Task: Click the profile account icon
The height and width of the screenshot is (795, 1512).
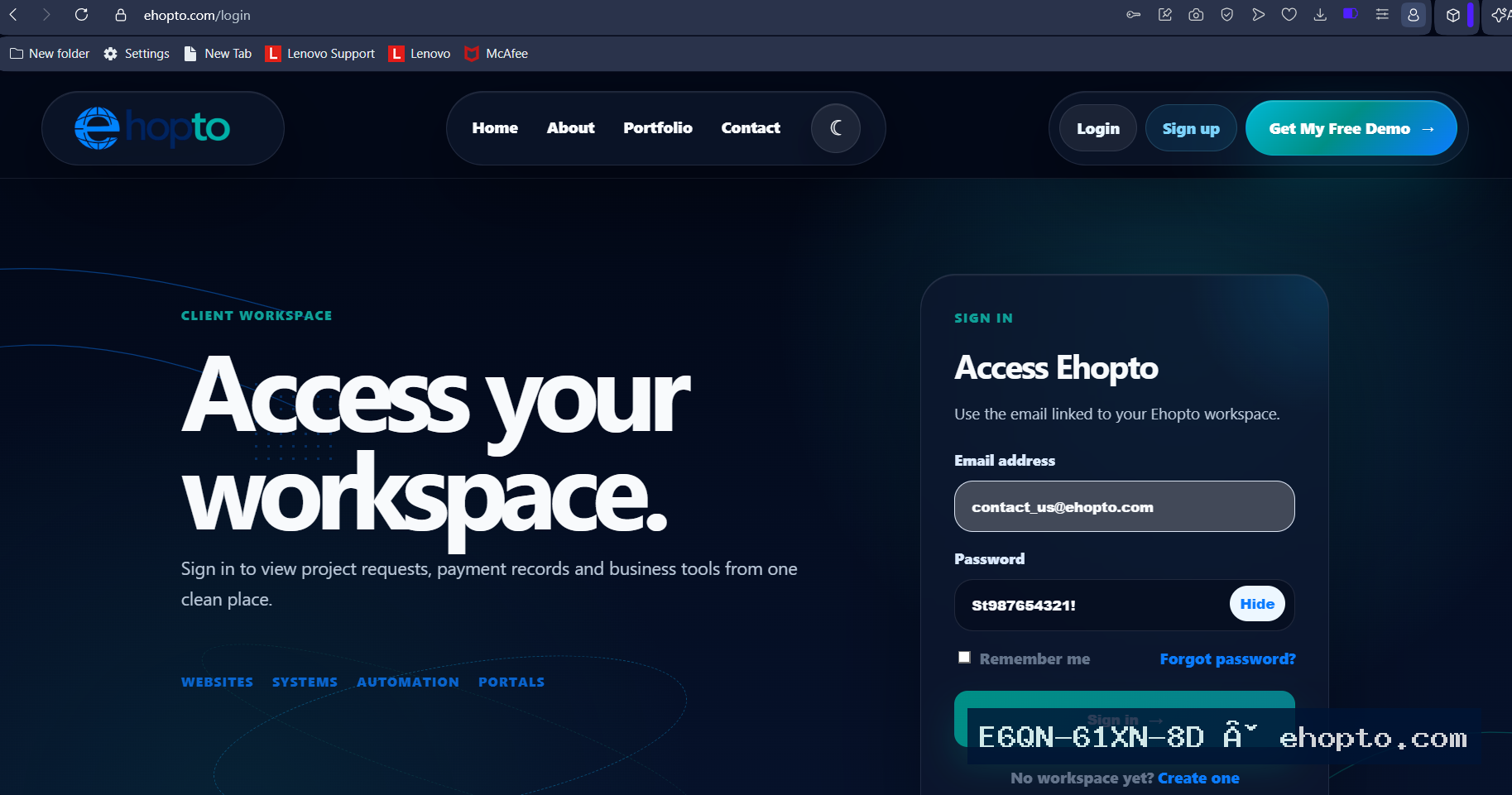Action: click(1414, 15)
